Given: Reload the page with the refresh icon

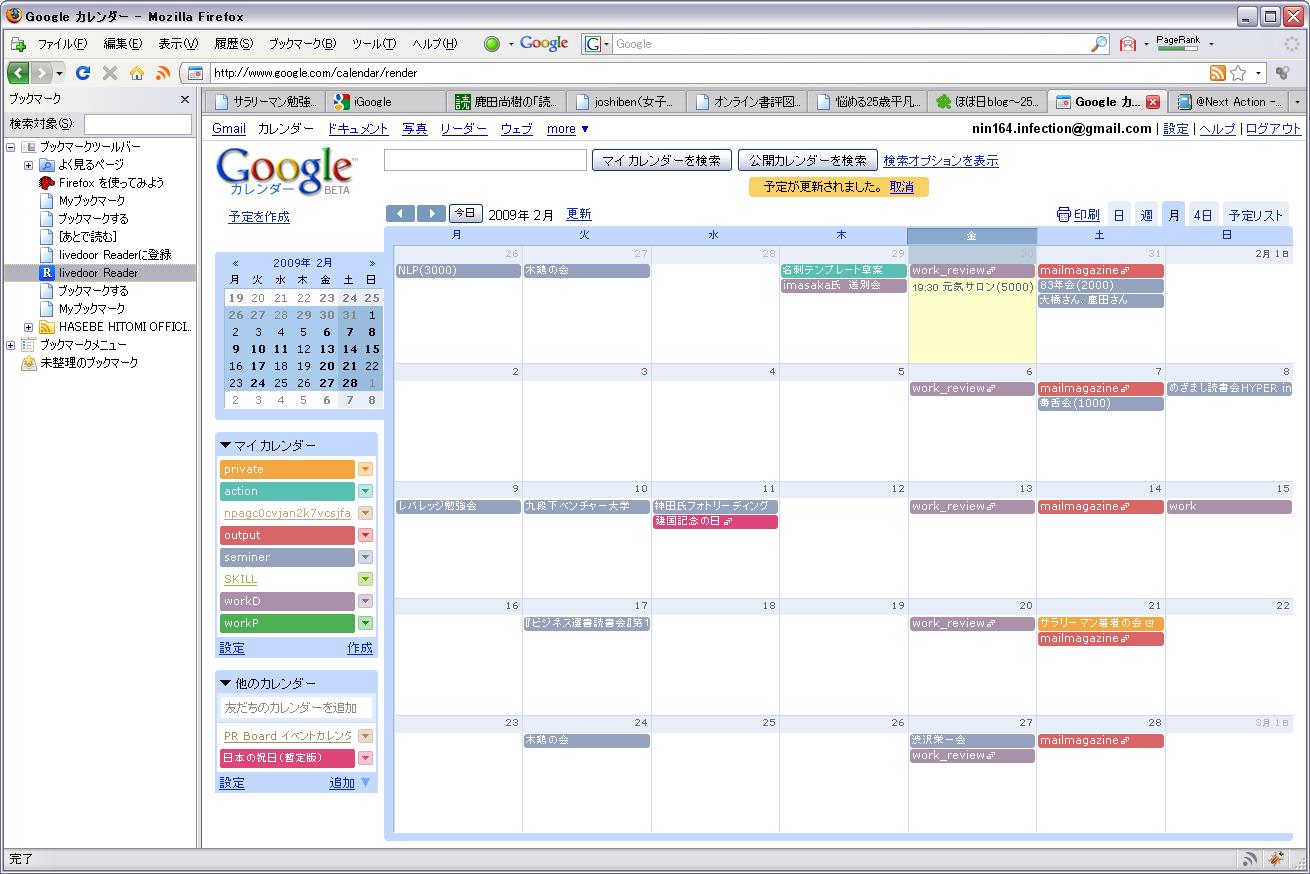Looking at the screenshot, I should 83,73.
